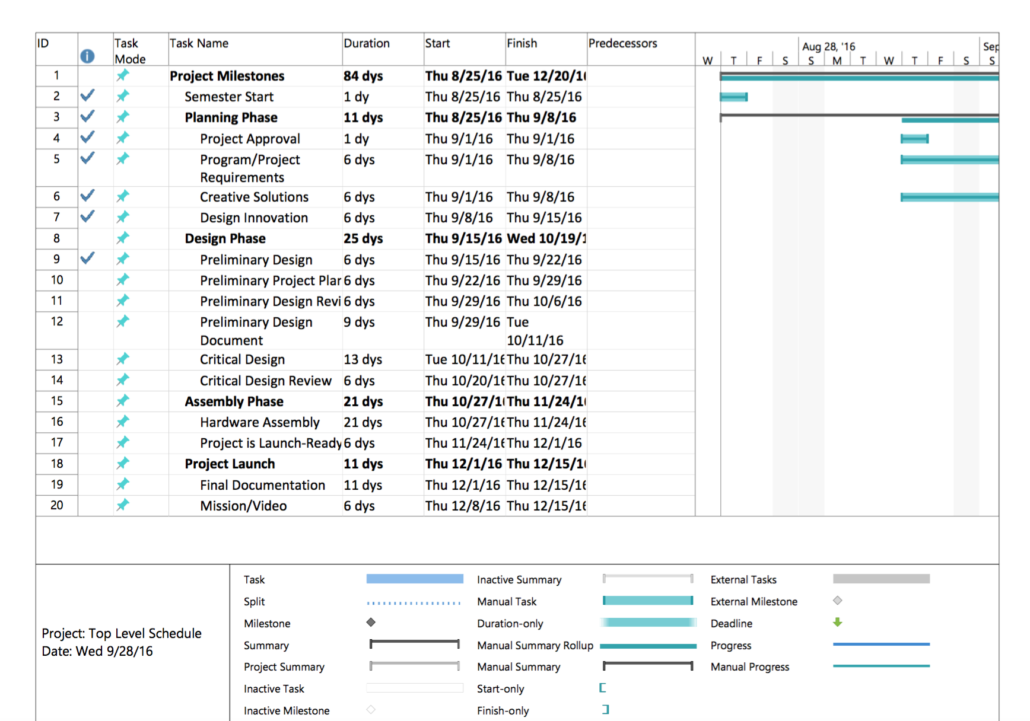This screenshot has height=721, width=1030.
Task: Collapse the Assembly Phase summary task
Action: coord(235,401)
